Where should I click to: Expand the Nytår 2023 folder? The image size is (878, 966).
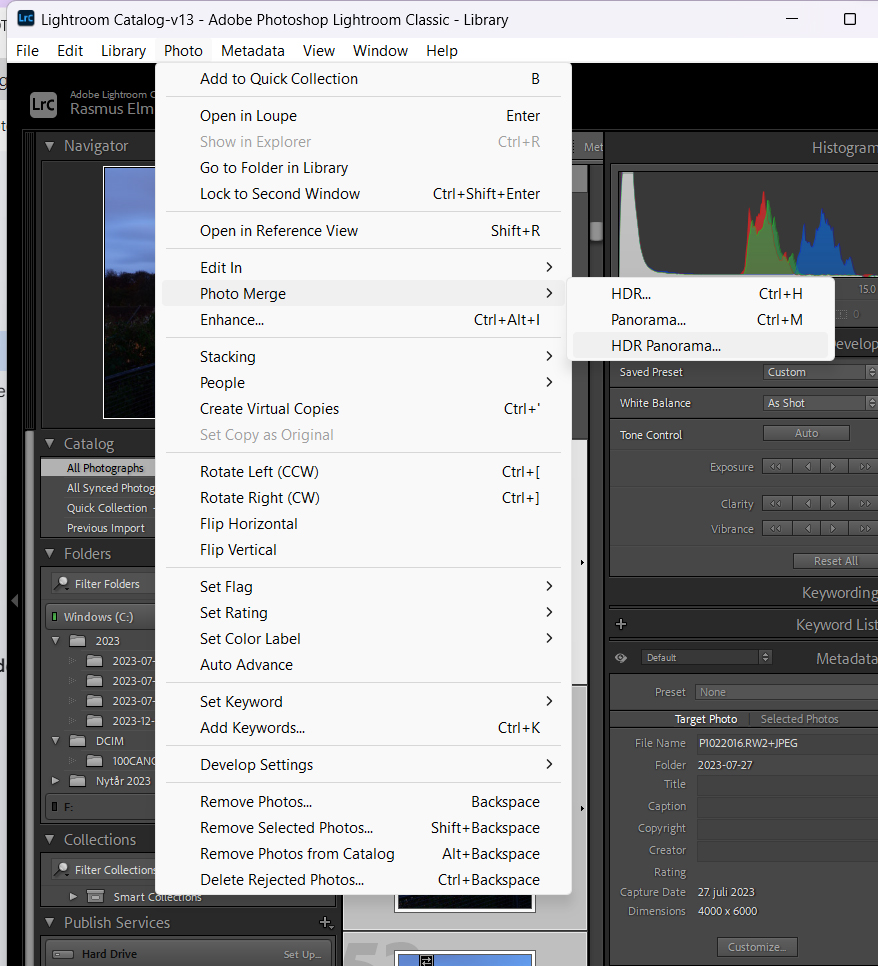coord(56,781)
